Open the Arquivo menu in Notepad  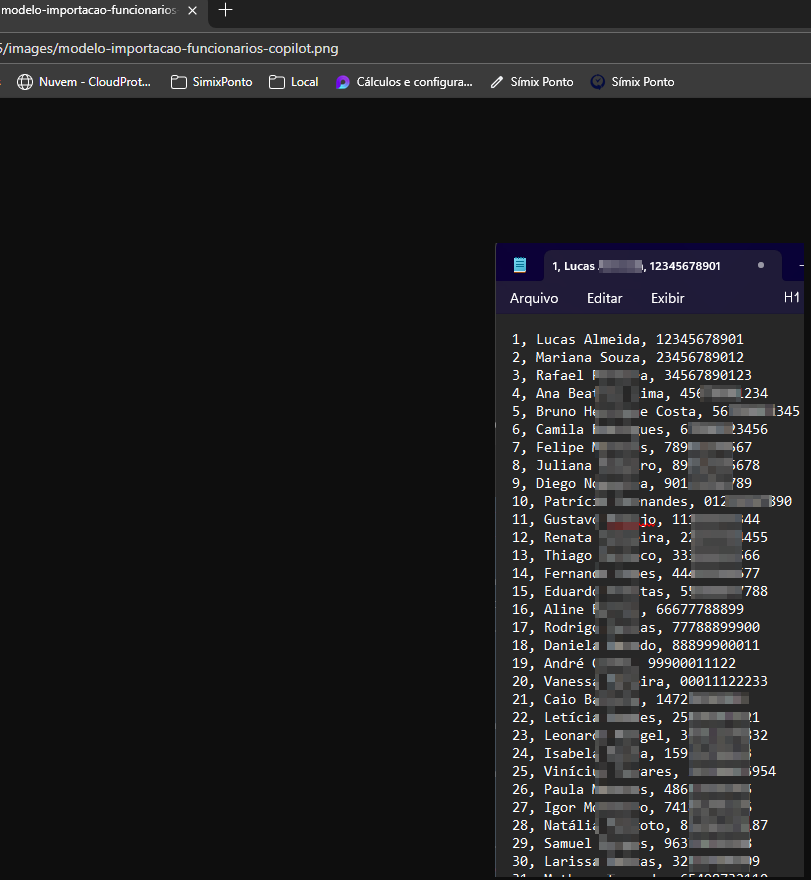[x=534, y=298]
